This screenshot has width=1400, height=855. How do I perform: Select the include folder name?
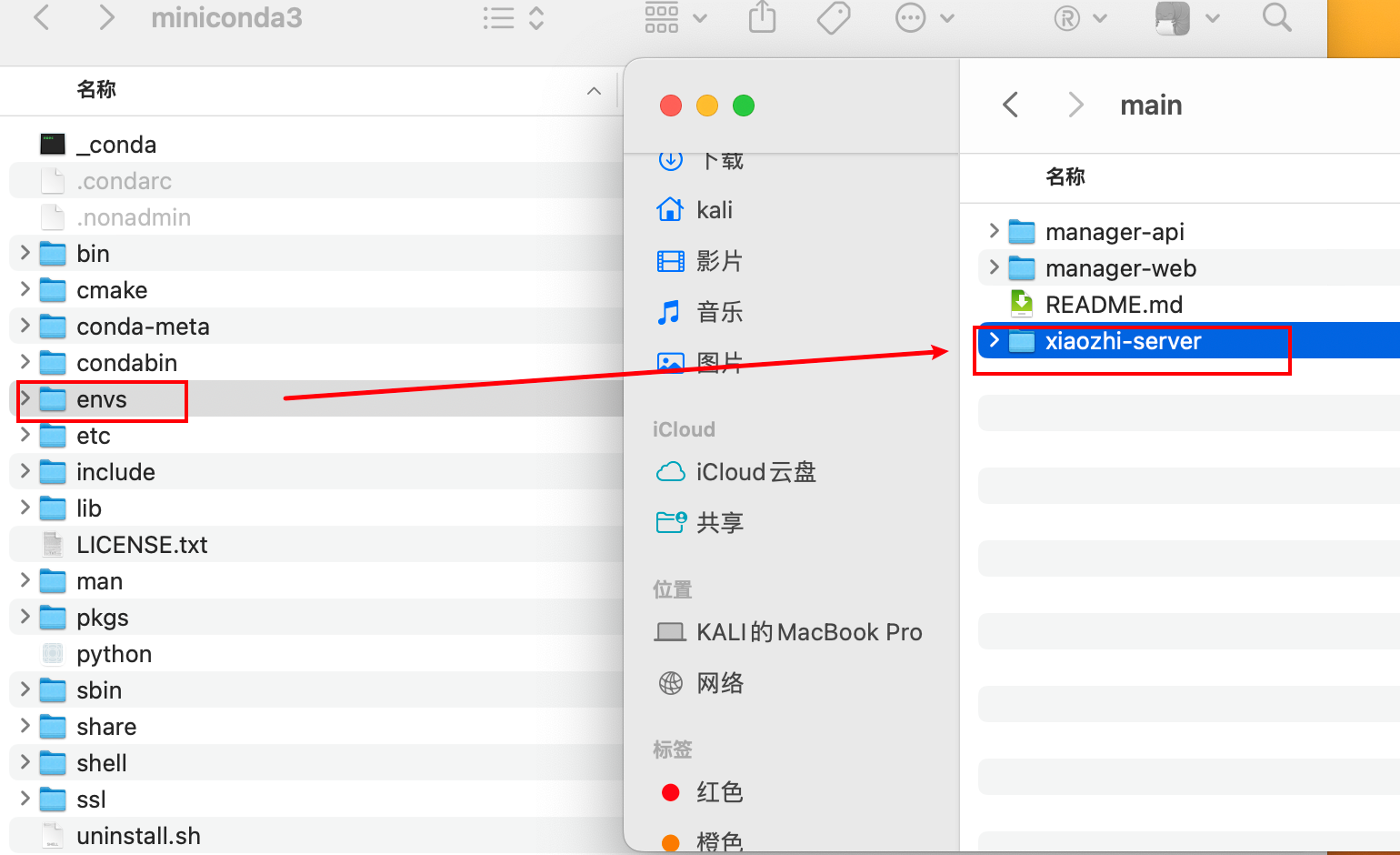(115, 472)
